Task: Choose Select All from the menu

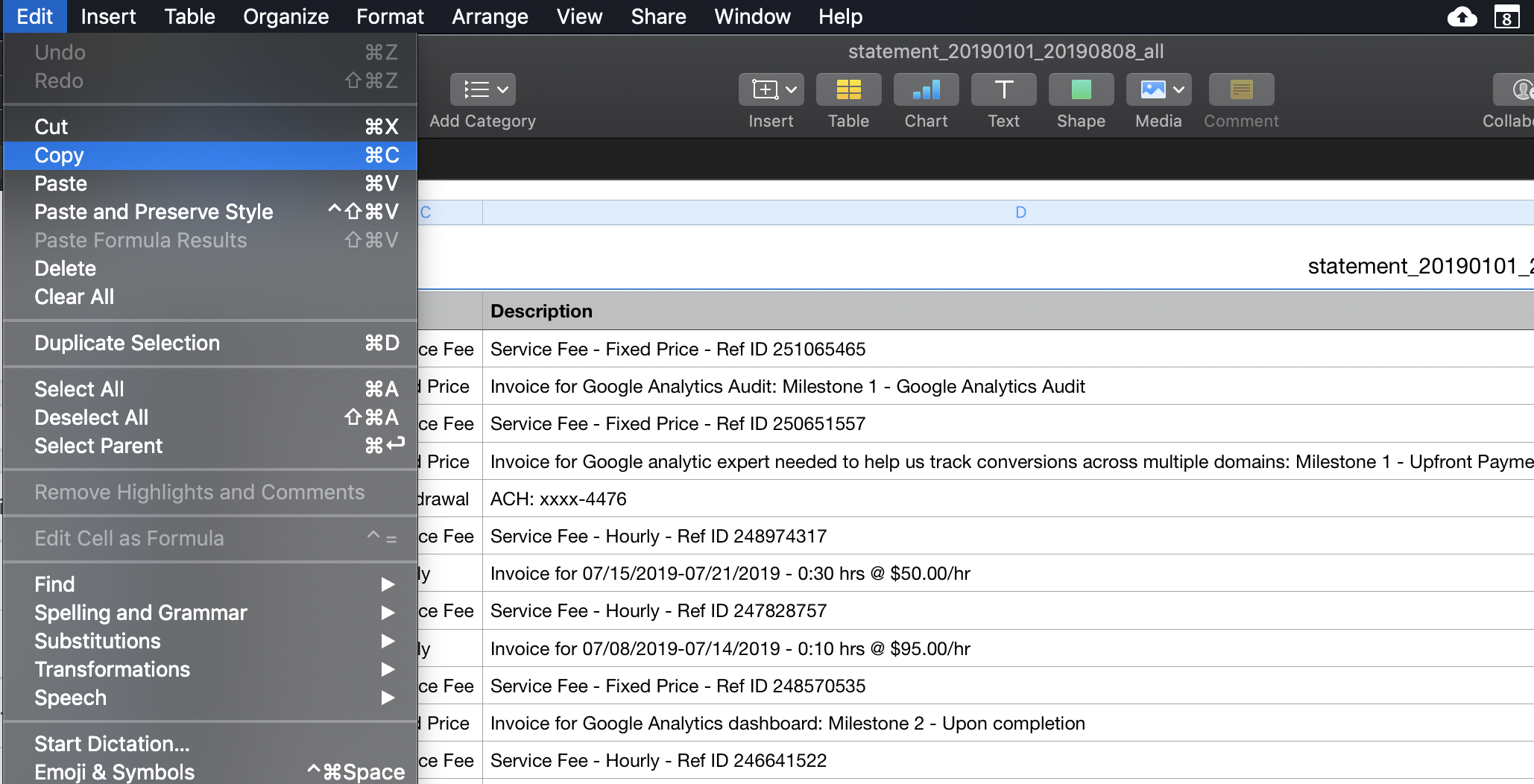Action: tap(210, 389)
